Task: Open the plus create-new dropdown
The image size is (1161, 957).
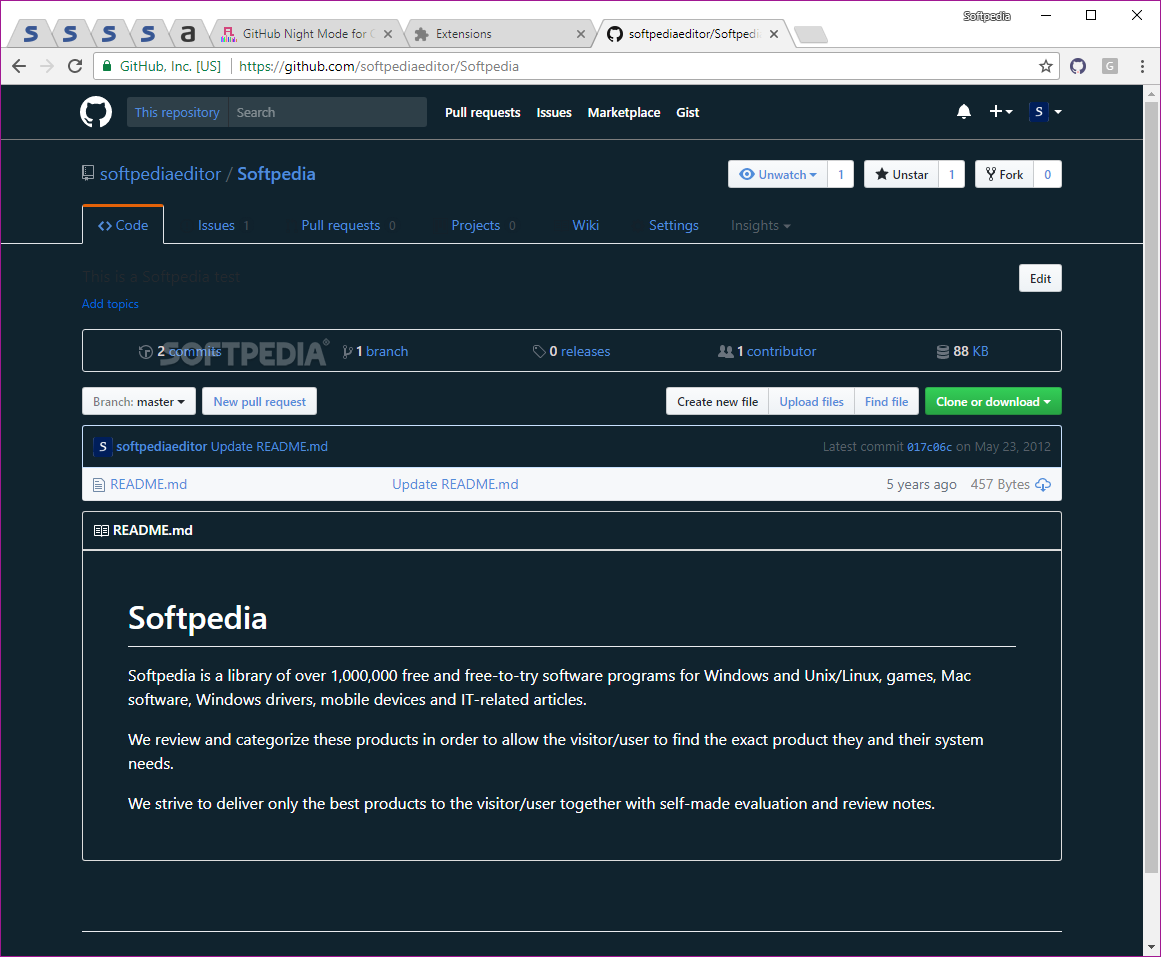Action: pyautogui.click(x=1000, y=111)
